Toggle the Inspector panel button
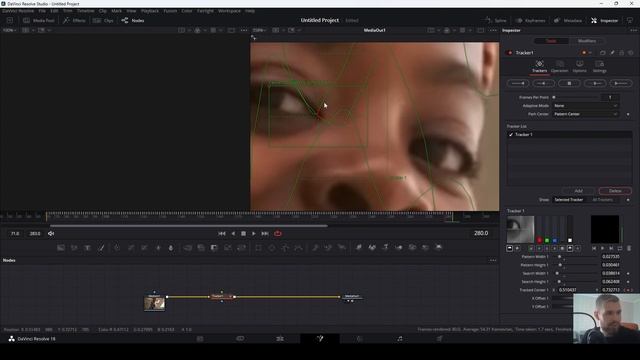640x360 pixels. (604, 20)
